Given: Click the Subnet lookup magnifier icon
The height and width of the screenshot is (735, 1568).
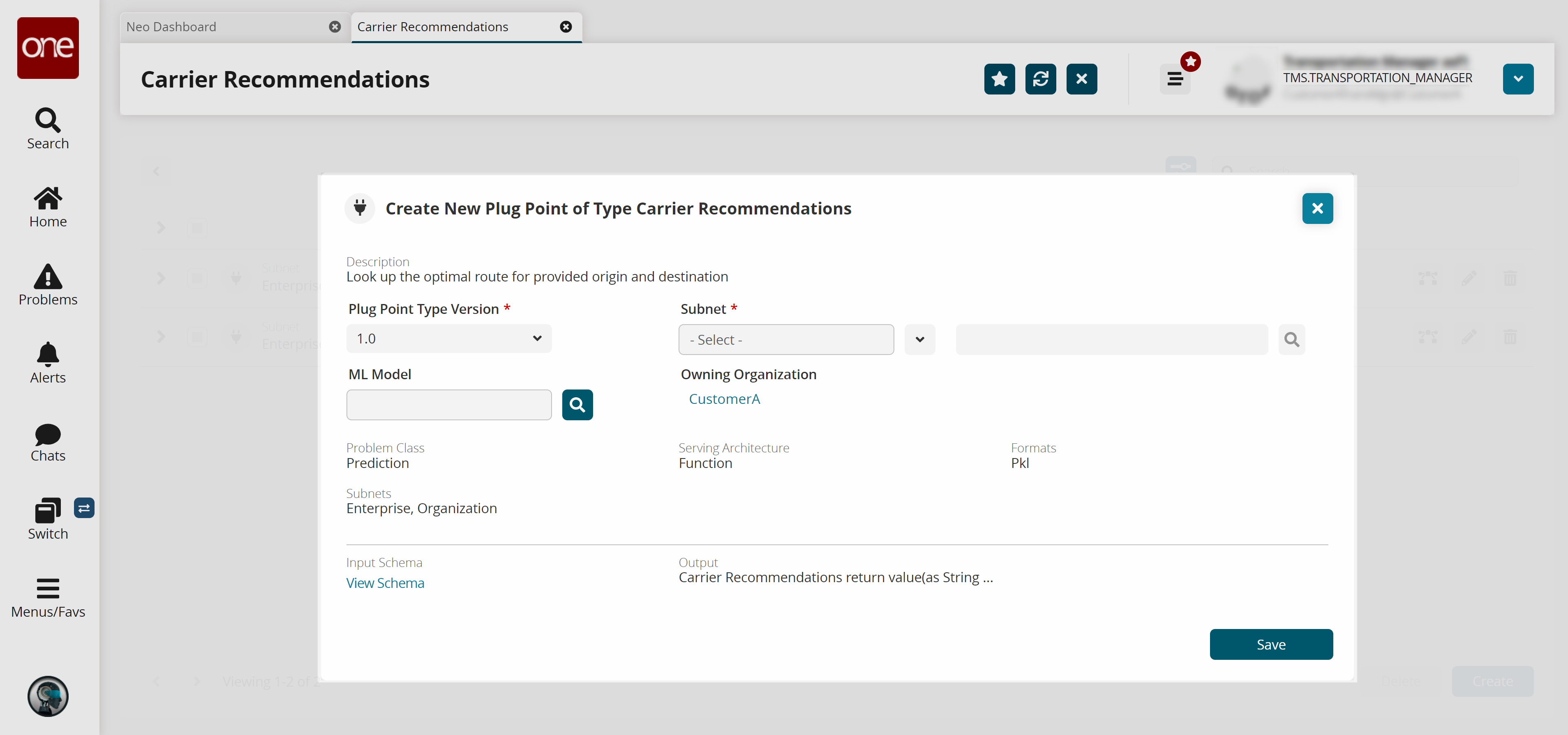Looking at the screenshot, I should tap(1291, 339).
